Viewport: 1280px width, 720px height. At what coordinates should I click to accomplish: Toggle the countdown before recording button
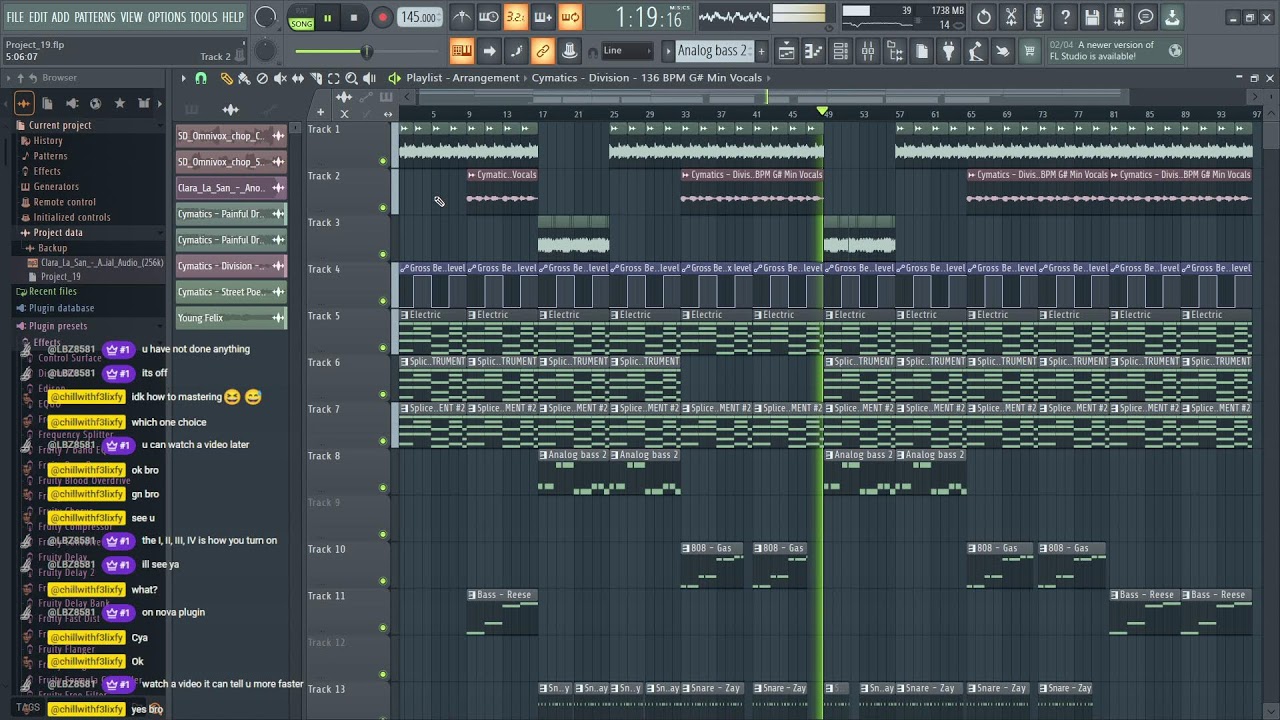[515, 17]
